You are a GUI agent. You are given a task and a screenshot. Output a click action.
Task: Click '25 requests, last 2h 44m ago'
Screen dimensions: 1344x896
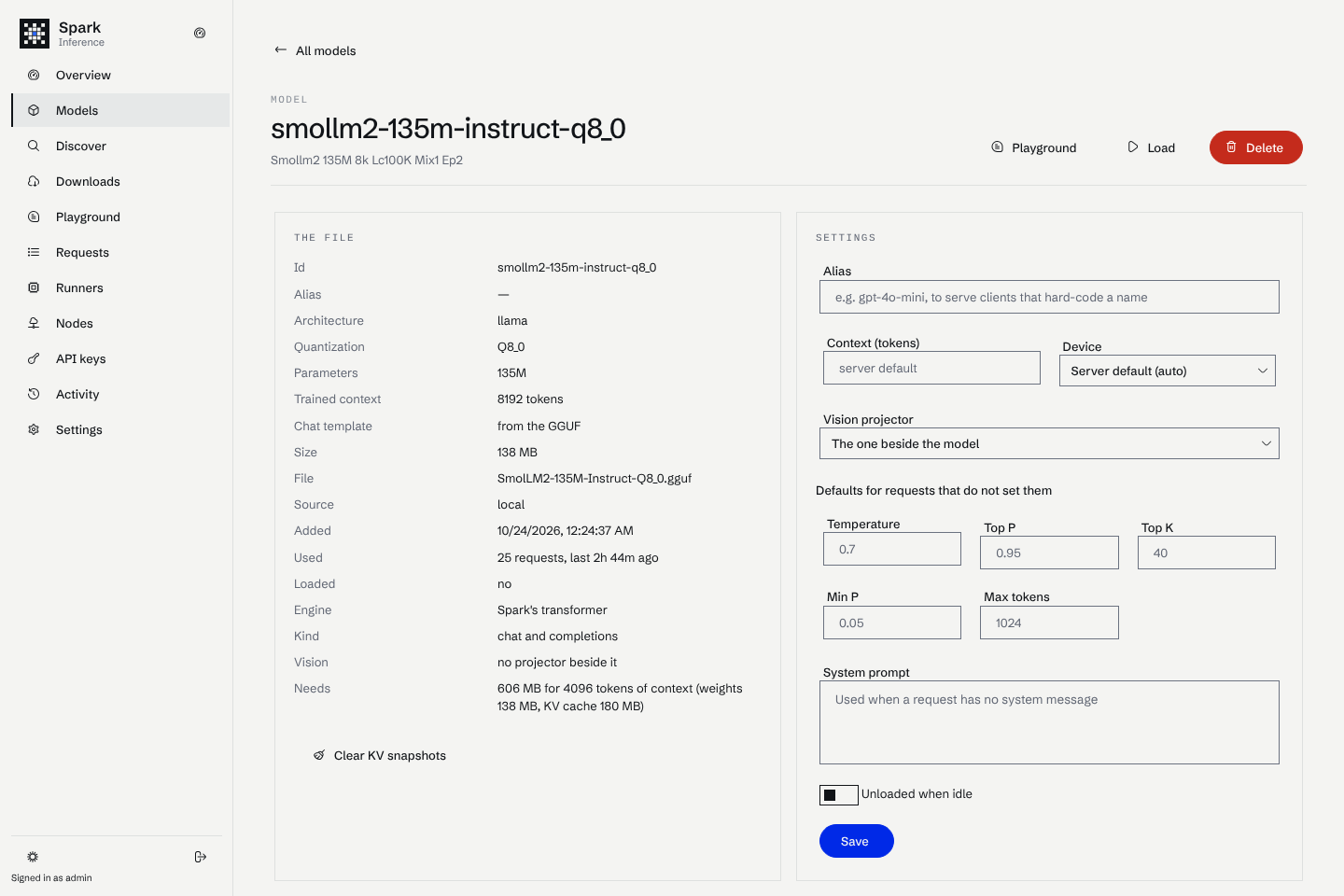point(578,557)
